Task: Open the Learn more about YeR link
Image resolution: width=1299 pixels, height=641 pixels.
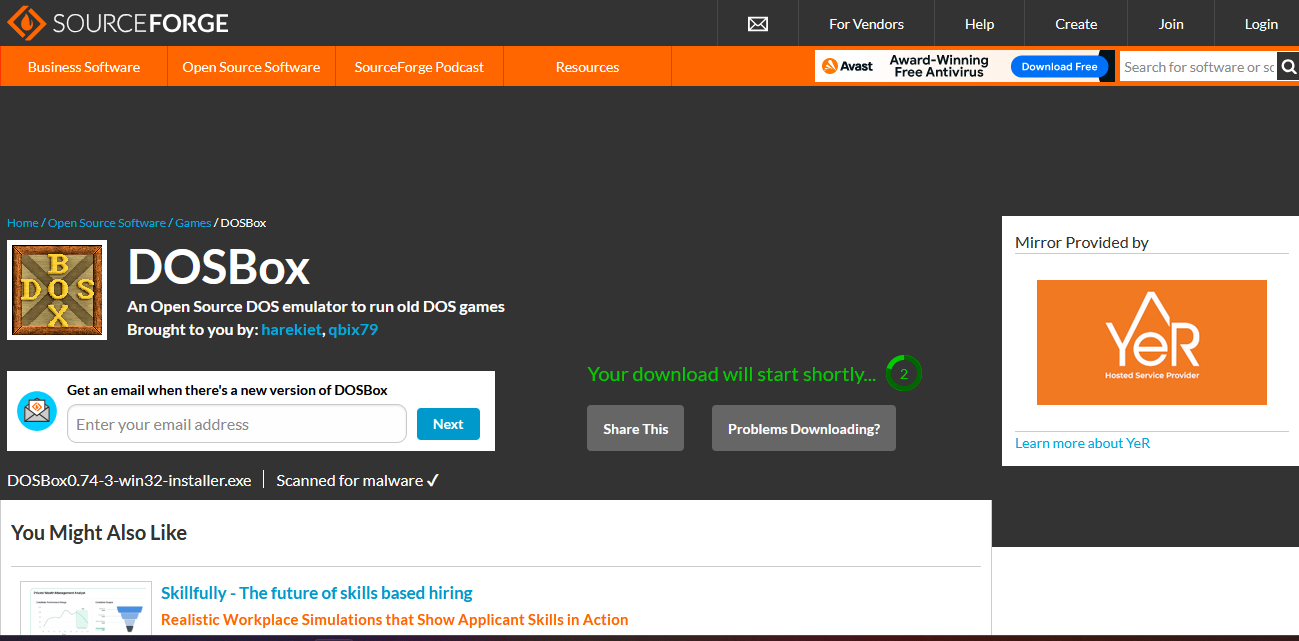Action: 1082,443
